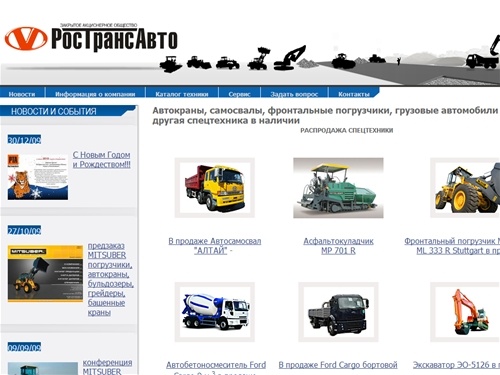Open Асфальтоукладчик MP 701 R link
Screen dimensions: 500x375
[338, 246]
